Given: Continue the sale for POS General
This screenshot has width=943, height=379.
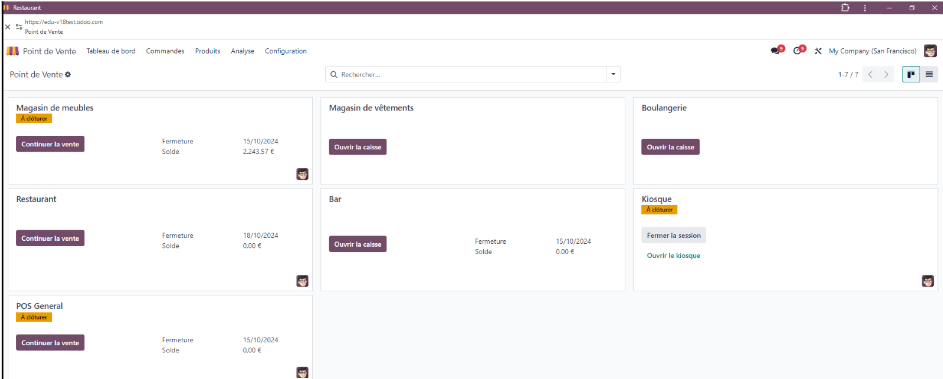Looking at the screenshot, I should point(50,342).
